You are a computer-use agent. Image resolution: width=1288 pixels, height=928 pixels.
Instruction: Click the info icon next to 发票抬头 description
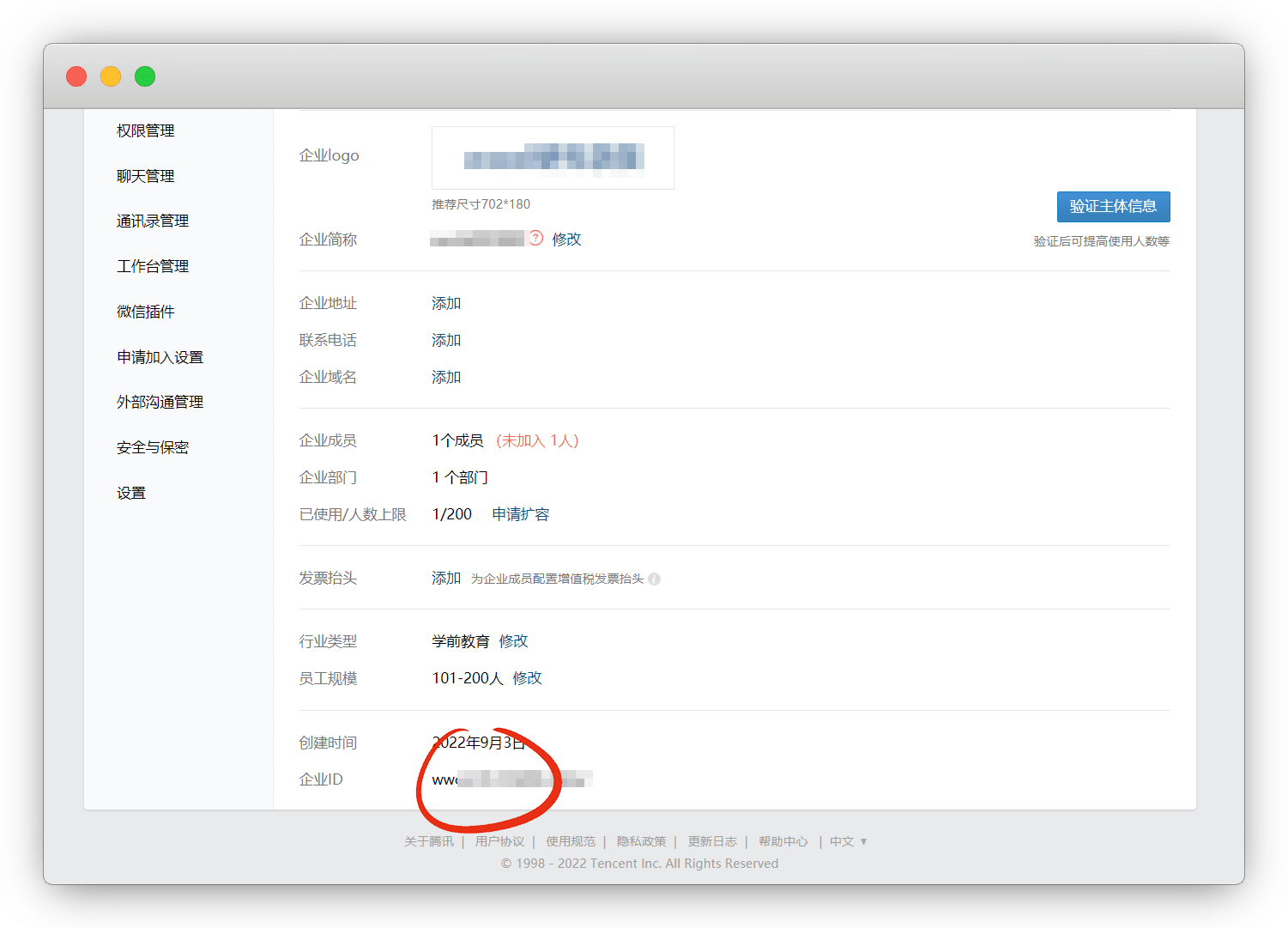[654, 579]
